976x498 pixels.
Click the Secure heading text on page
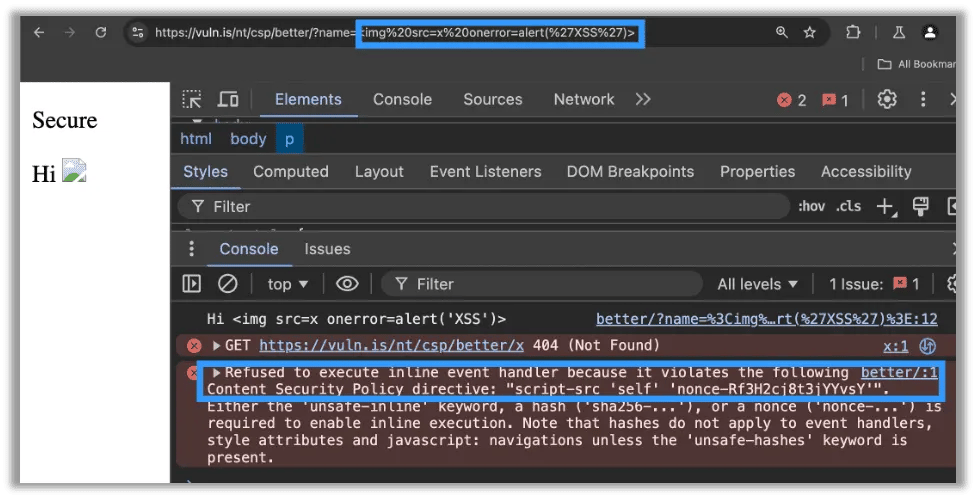[x=65, y=120]
